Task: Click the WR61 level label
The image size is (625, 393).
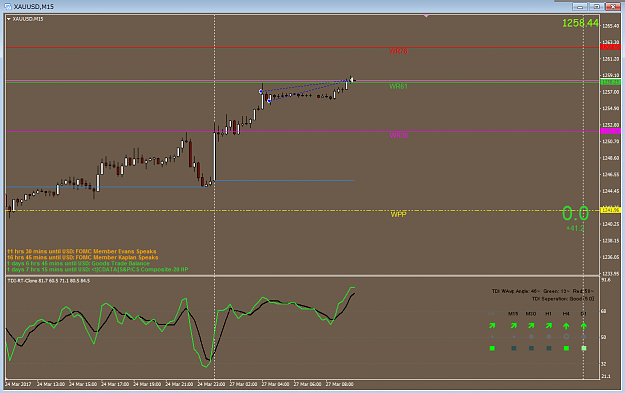Action: click(398, 86)
